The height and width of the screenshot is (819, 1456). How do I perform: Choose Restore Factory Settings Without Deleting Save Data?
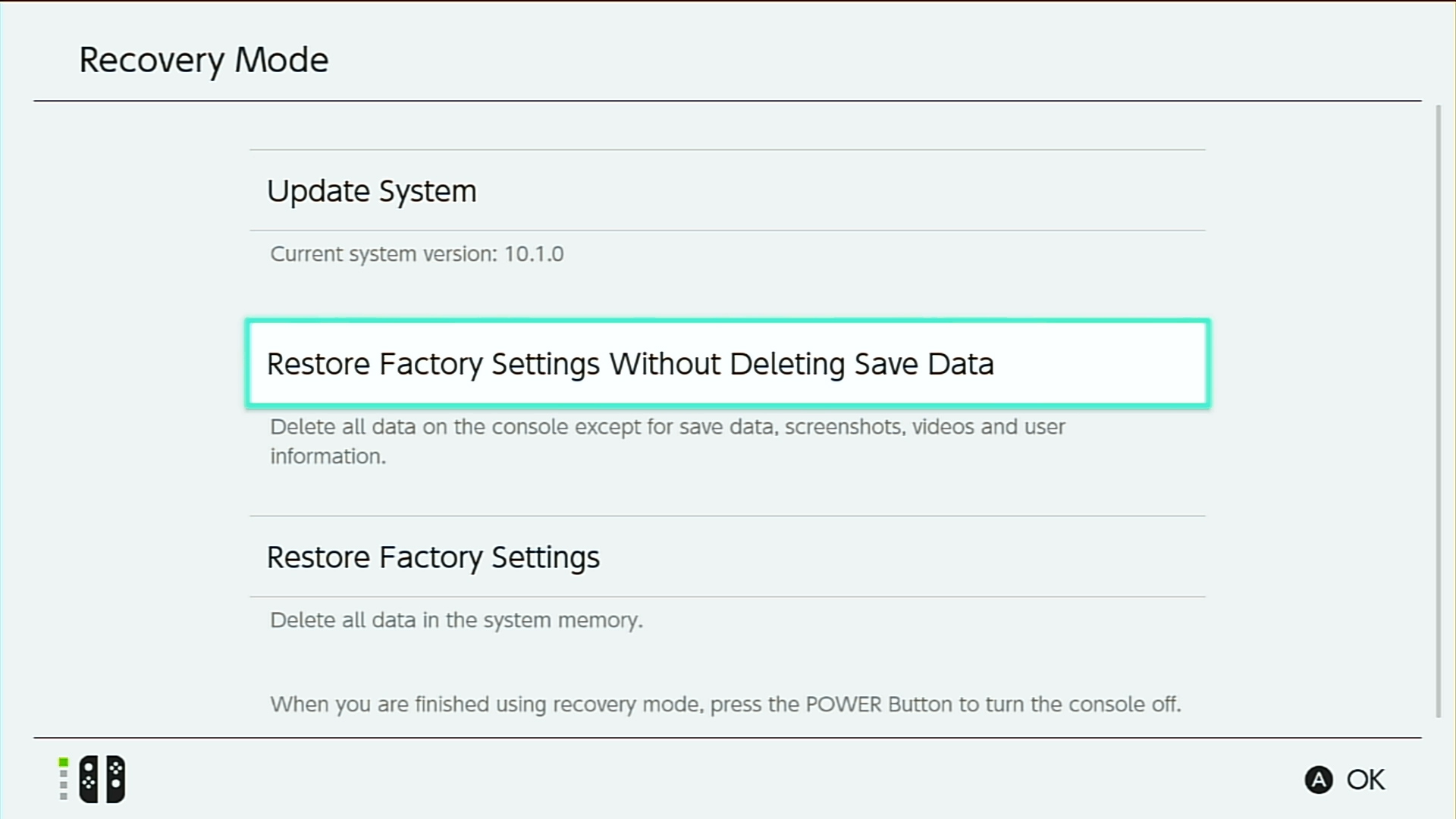[x=727, y=364]
